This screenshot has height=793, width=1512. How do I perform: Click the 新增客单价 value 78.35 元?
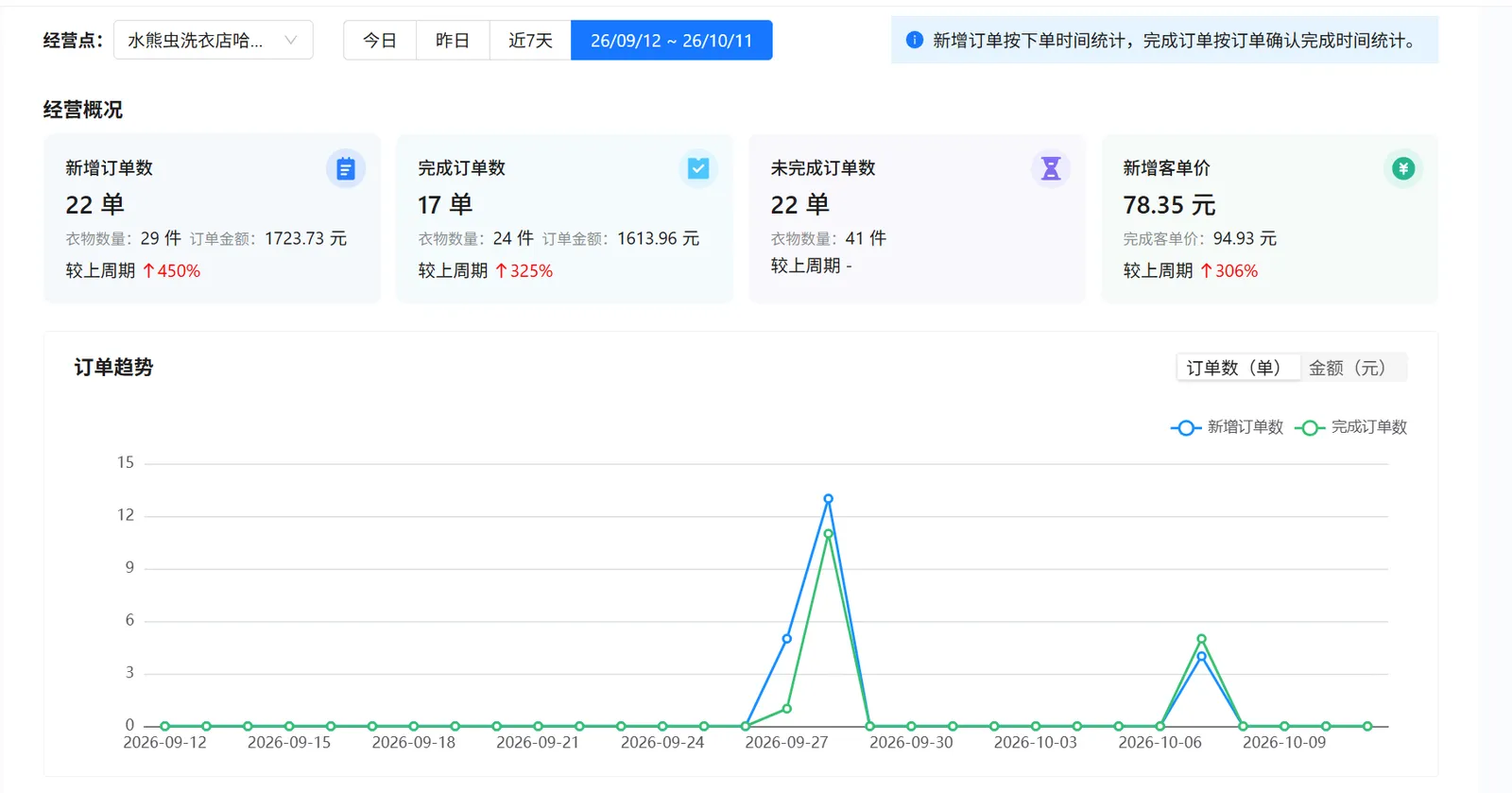click(x=1169, y=205)
